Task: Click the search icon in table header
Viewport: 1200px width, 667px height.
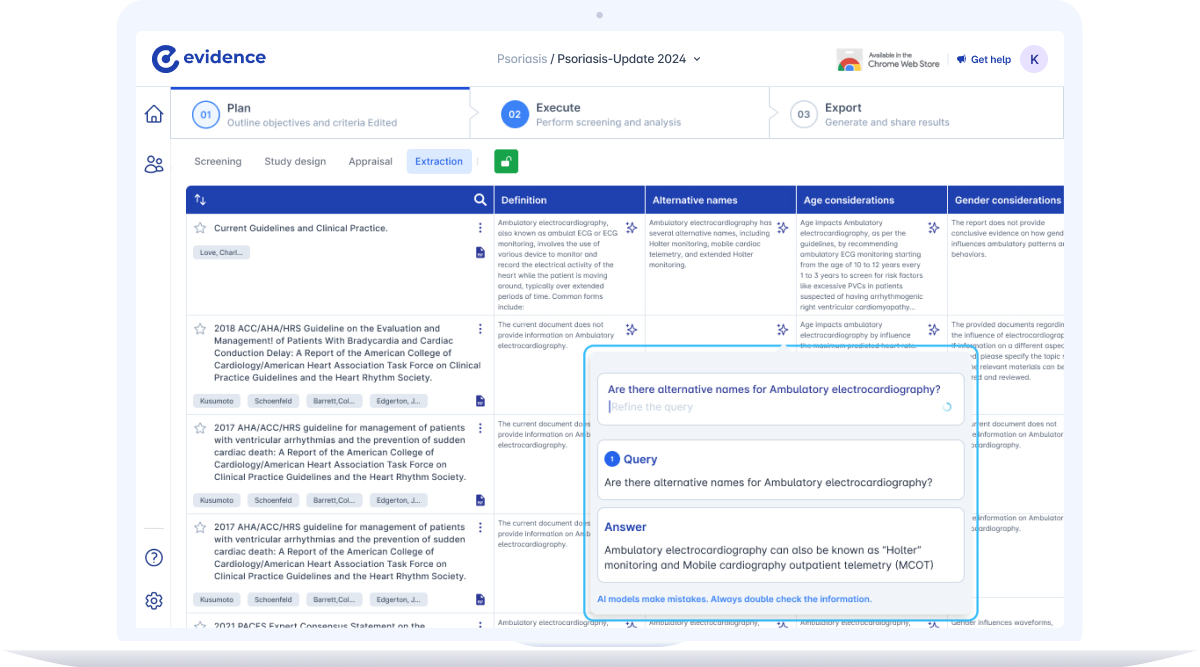Action: (480, 200)
